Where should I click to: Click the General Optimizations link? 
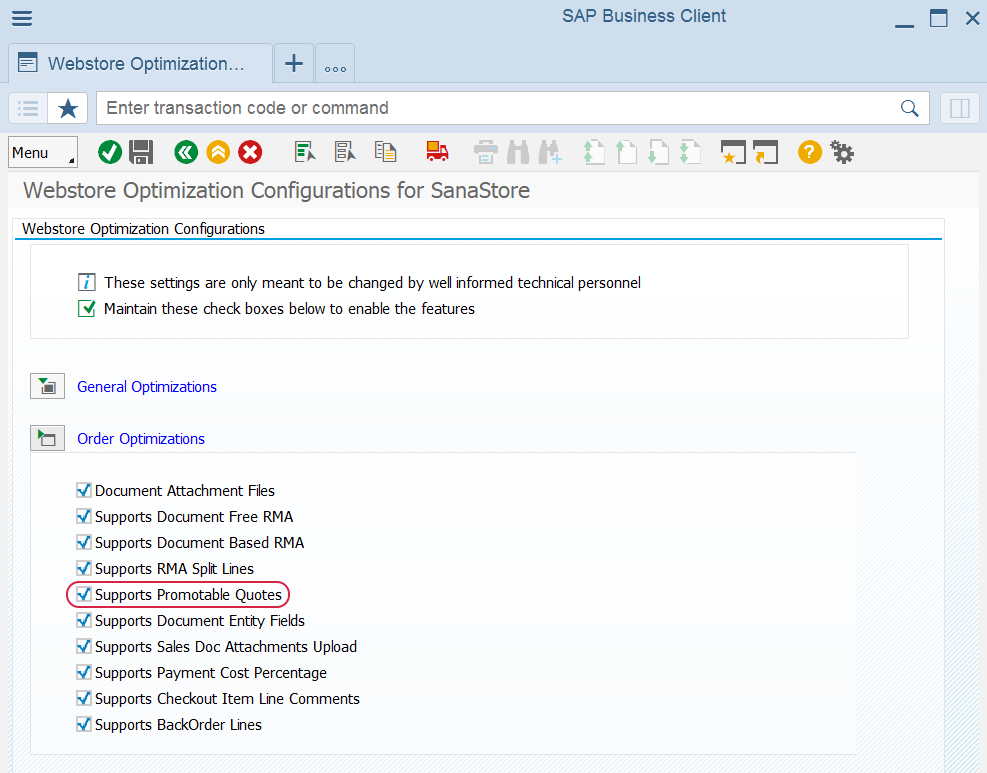tap(147, 386)
